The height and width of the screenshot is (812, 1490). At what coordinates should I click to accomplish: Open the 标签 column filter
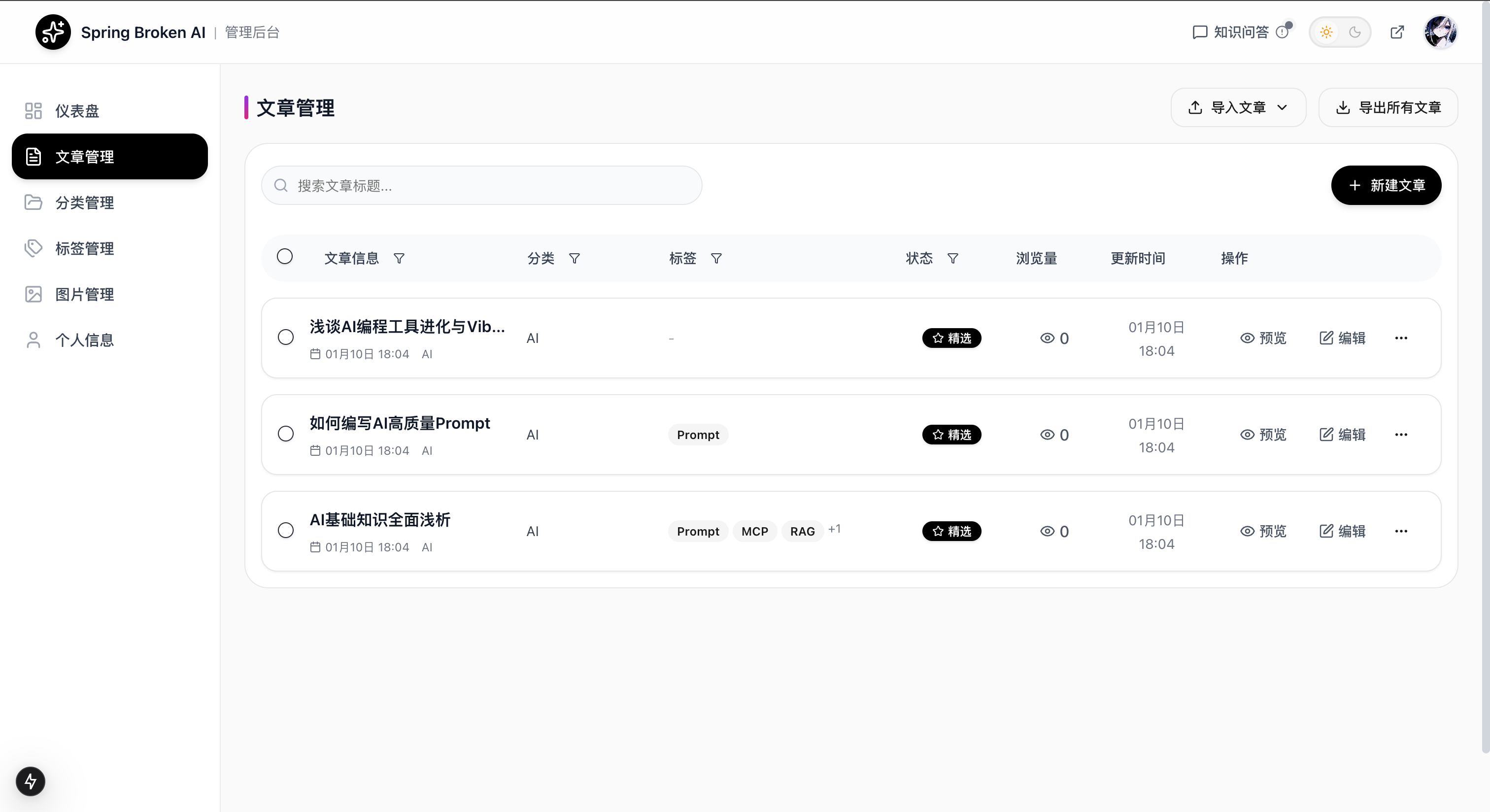(x=716, y=259)
